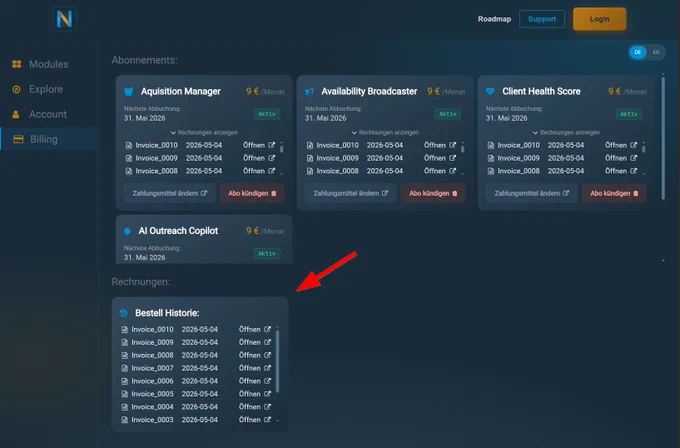This screenshot has height=448, width=680.
Task: Click external icon for Invoice_0004 in Bestell Historie
Action: pos(268,407)
